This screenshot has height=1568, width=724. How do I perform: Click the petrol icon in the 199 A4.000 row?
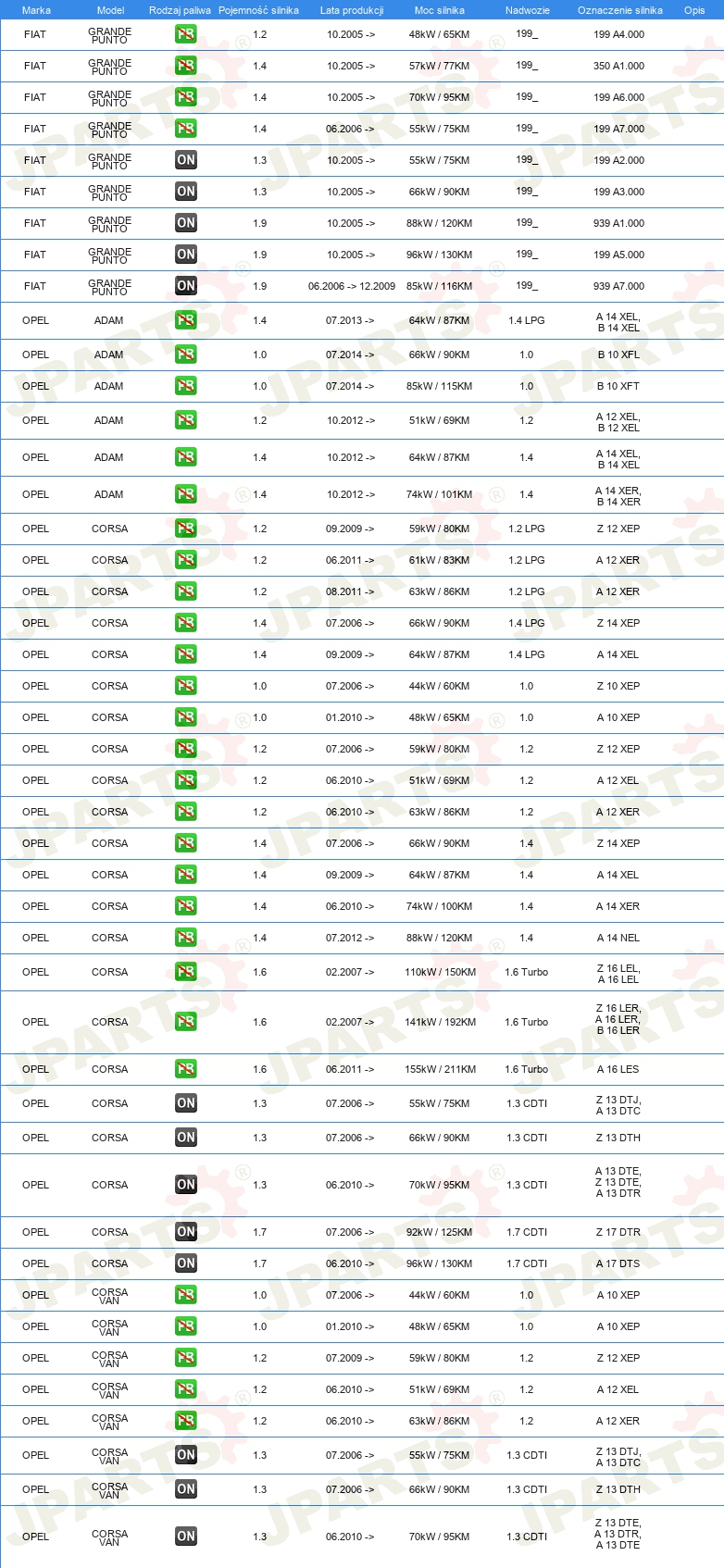pos(186,34)
